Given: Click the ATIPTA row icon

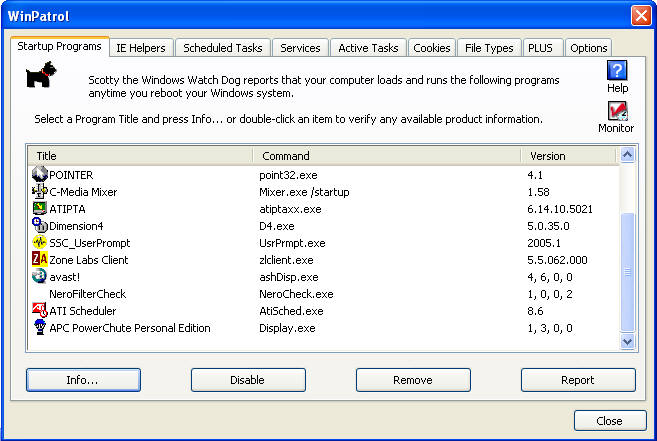Looking at the screenshot, I should [x=40, y=208].
